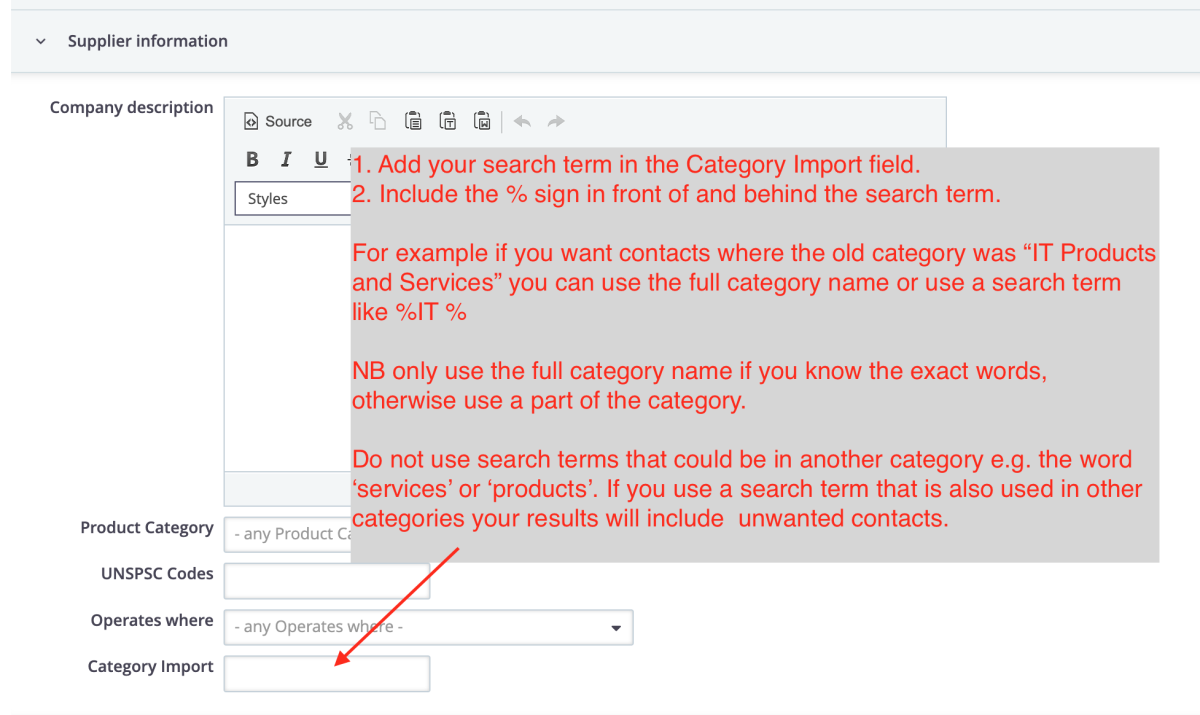This screenshot has height=715, width=1200.
Task: Click the Operates where dropdown arrow
Action: (x=615, y=628)
